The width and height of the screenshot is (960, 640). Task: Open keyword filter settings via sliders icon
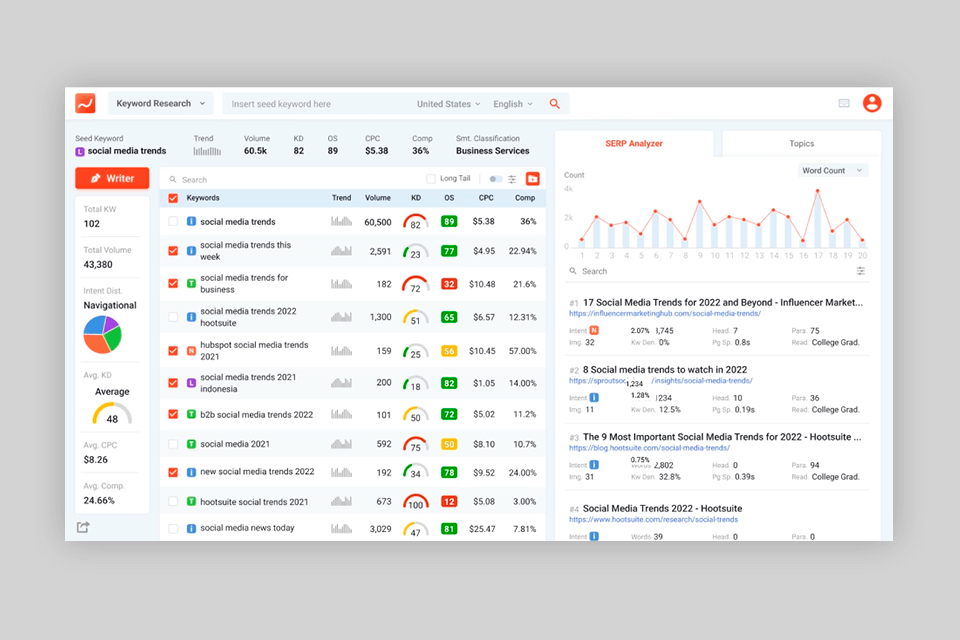coord(514,179)
